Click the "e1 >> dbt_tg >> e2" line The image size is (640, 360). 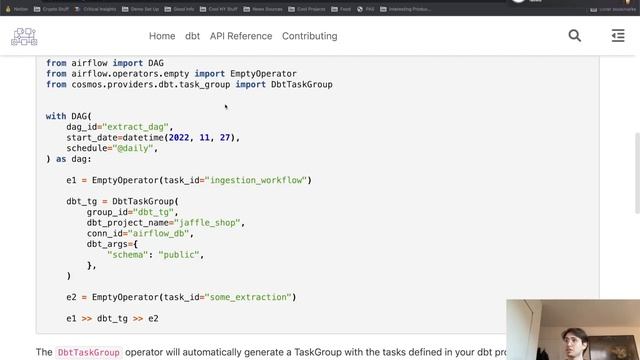[112, 318]
